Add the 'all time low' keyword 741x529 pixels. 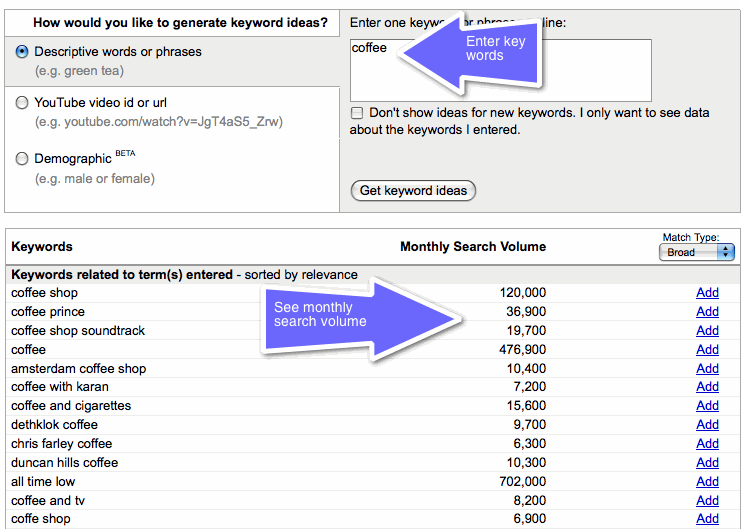707,481
